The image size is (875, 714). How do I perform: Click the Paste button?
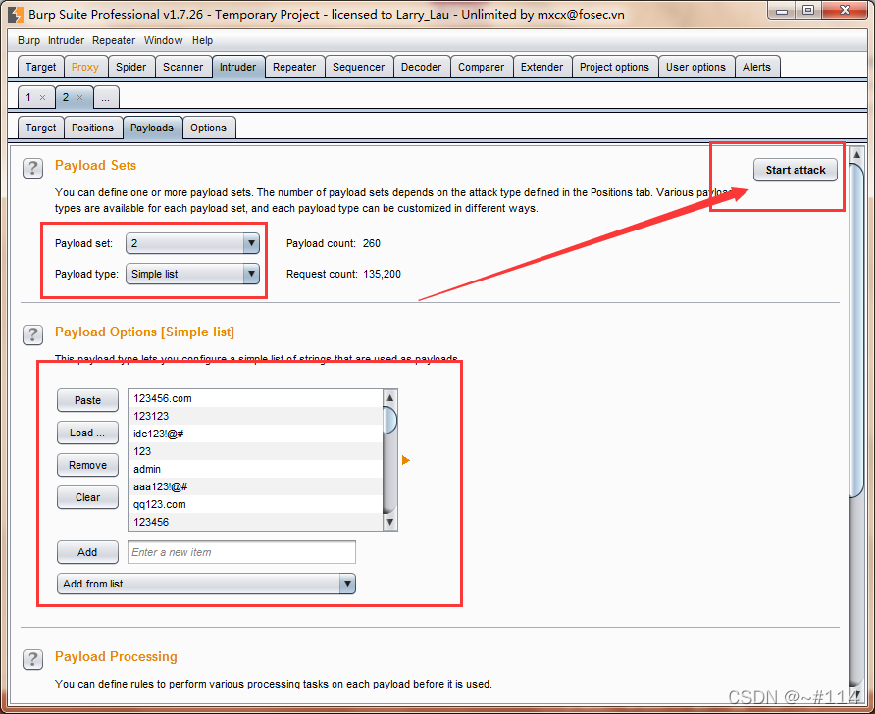pyautogui.click(x=88, y=400)
